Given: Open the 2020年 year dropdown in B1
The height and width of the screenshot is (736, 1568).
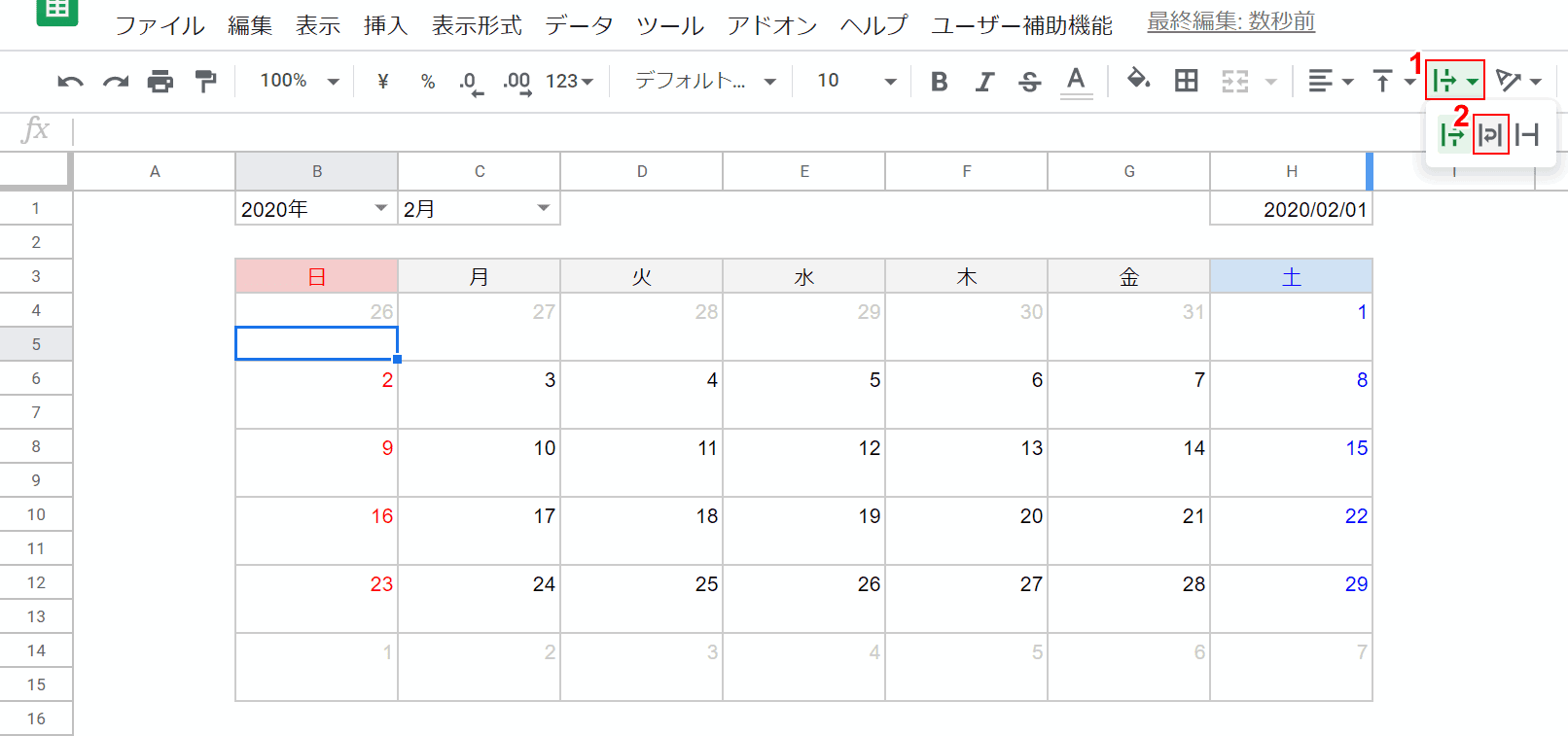Looking at the screenshot, I should pyautogui.click(x=381, y=208).
